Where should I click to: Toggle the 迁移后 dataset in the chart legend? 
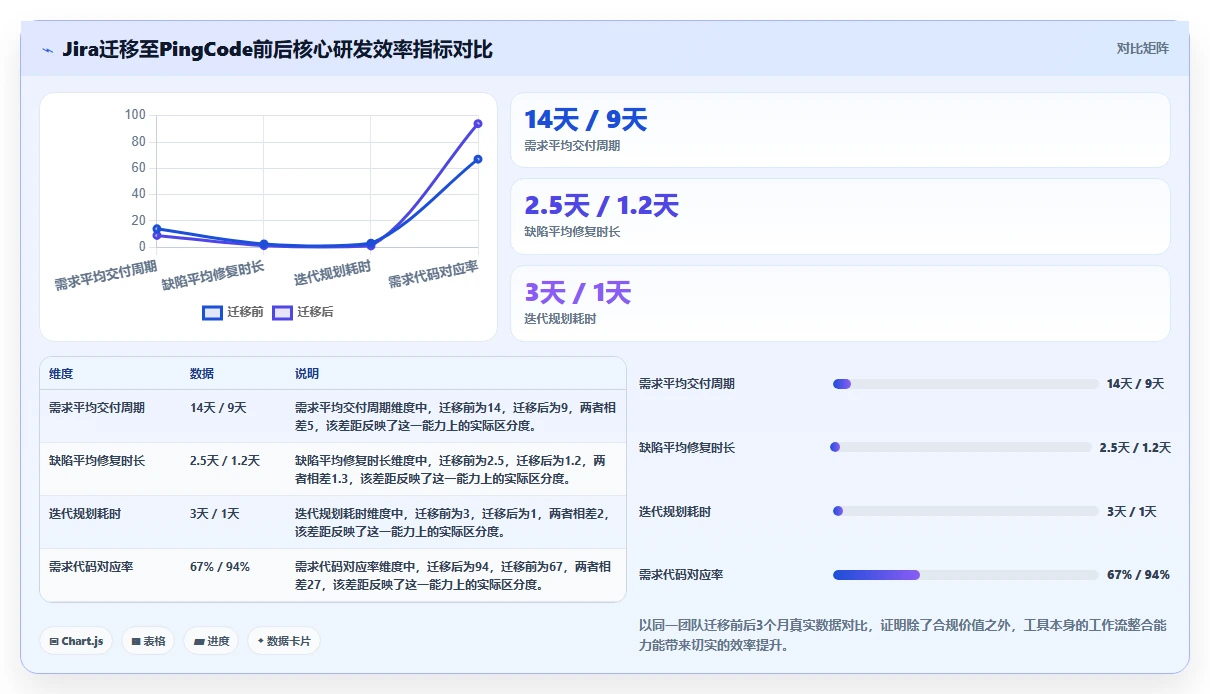coord(303,312)
